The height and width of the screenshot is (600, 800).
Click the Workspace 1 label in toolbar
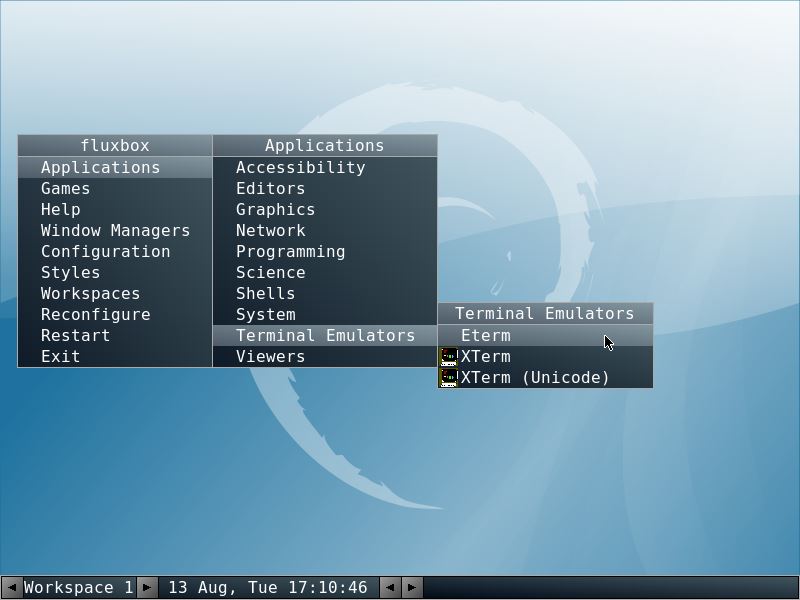click(79, 587)
